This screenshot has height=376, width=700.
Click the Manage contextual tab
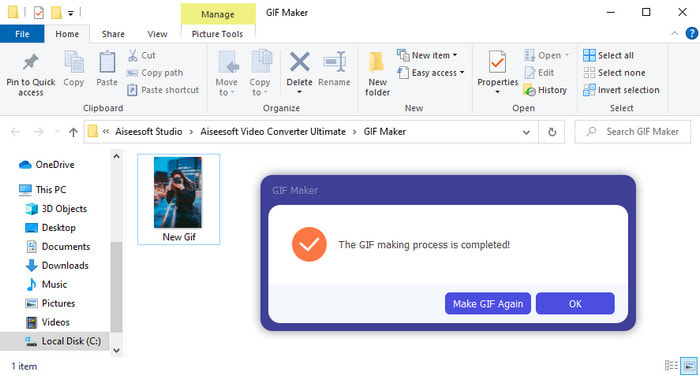coord(218,14)
